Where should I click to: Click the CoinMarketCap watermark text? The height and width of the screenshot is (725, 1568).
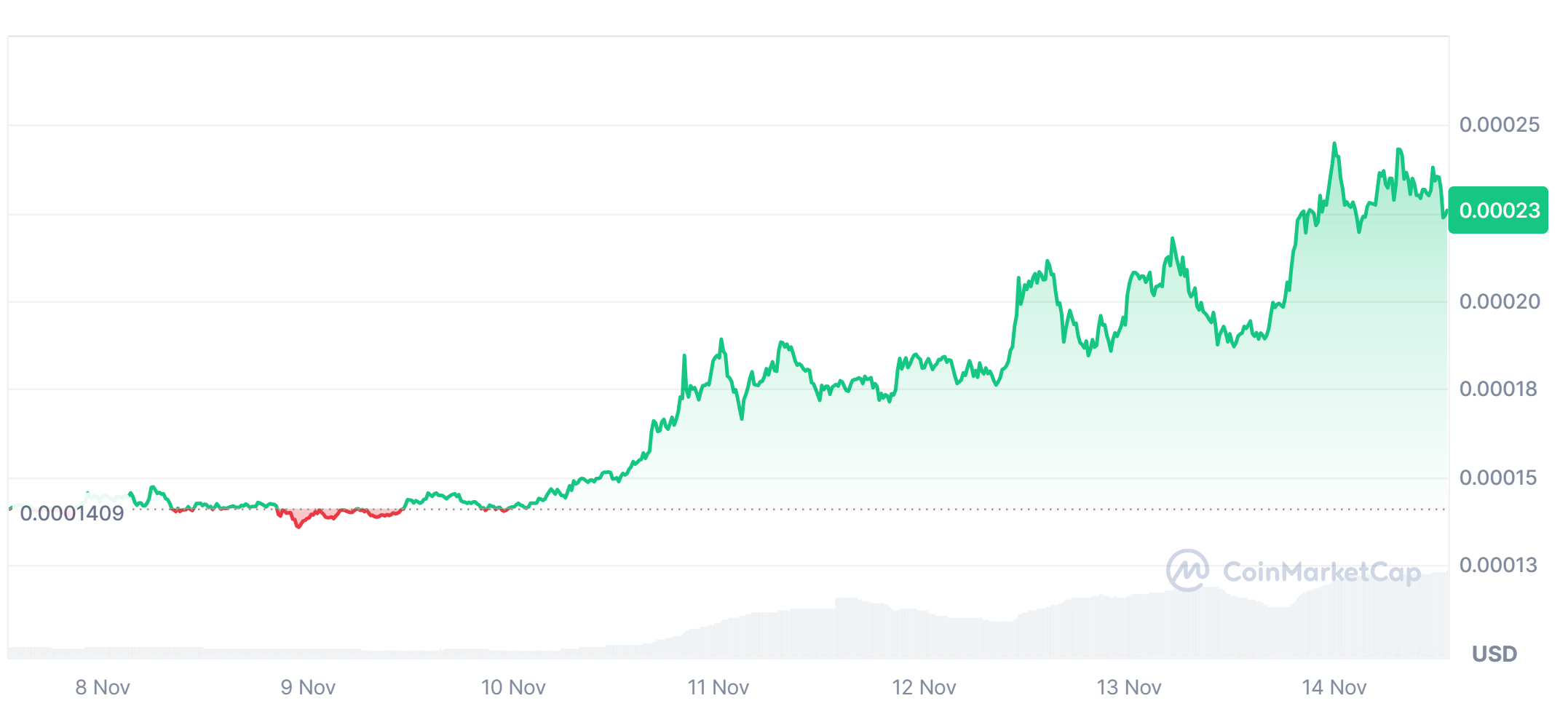click(x=1321, y=572)
